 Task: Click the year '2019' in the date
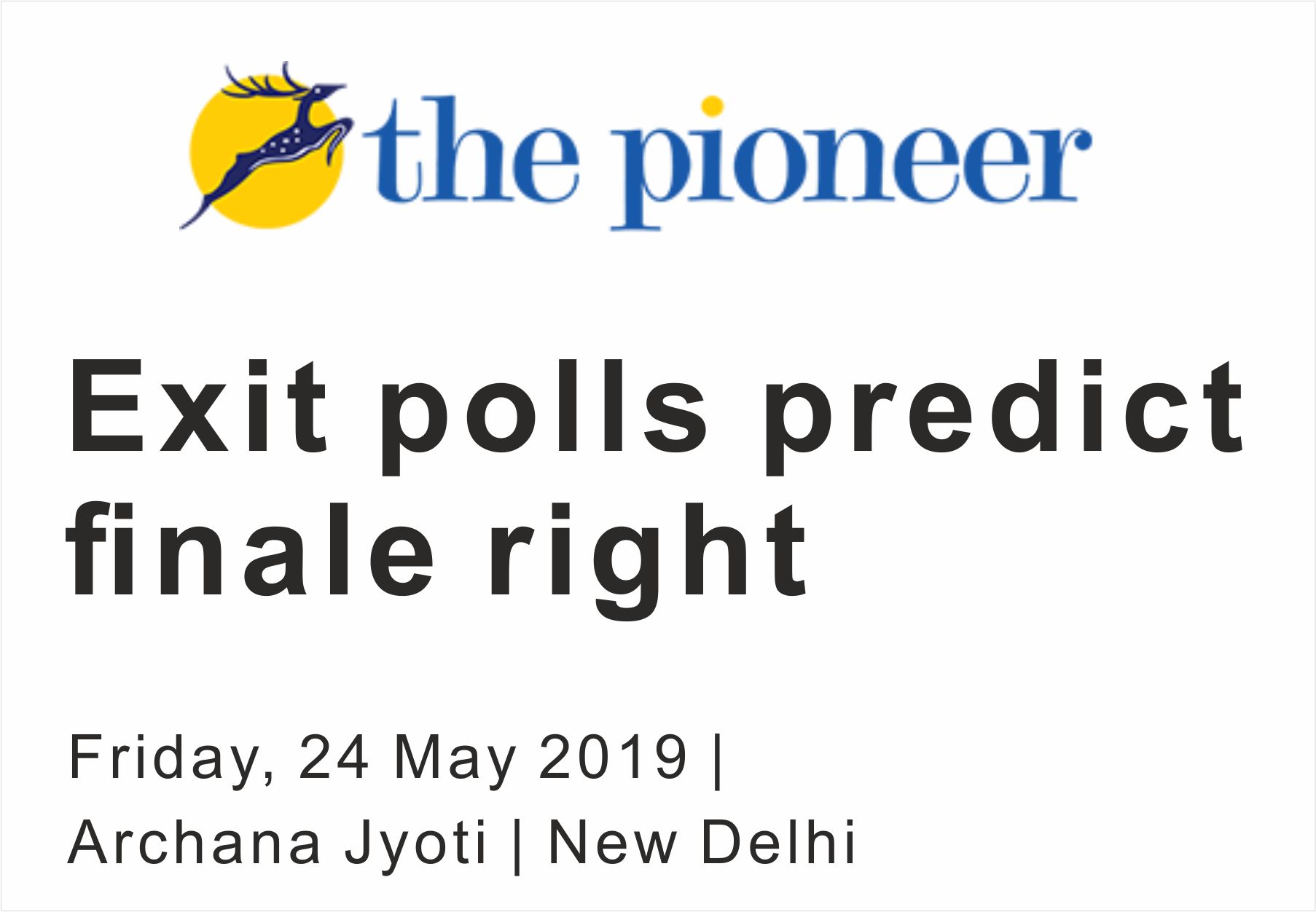(614, 758)
